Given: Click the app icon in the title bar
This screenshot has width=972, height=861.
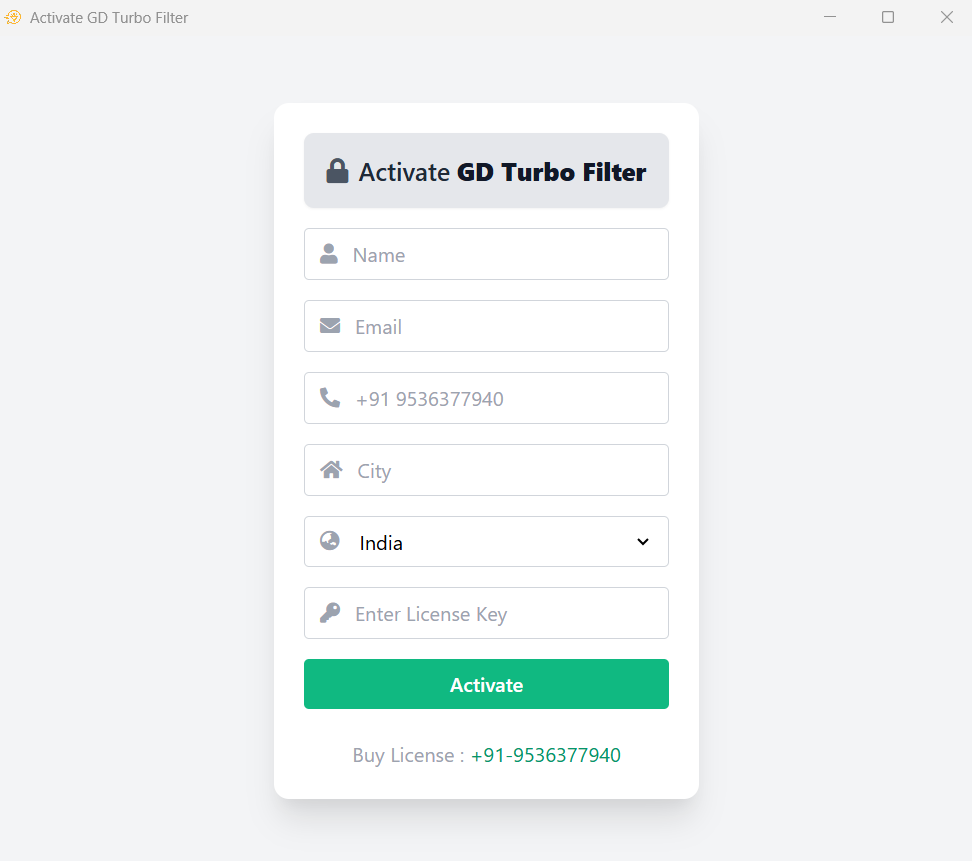Looking at the screenshot, I should [x=13, y=17].
